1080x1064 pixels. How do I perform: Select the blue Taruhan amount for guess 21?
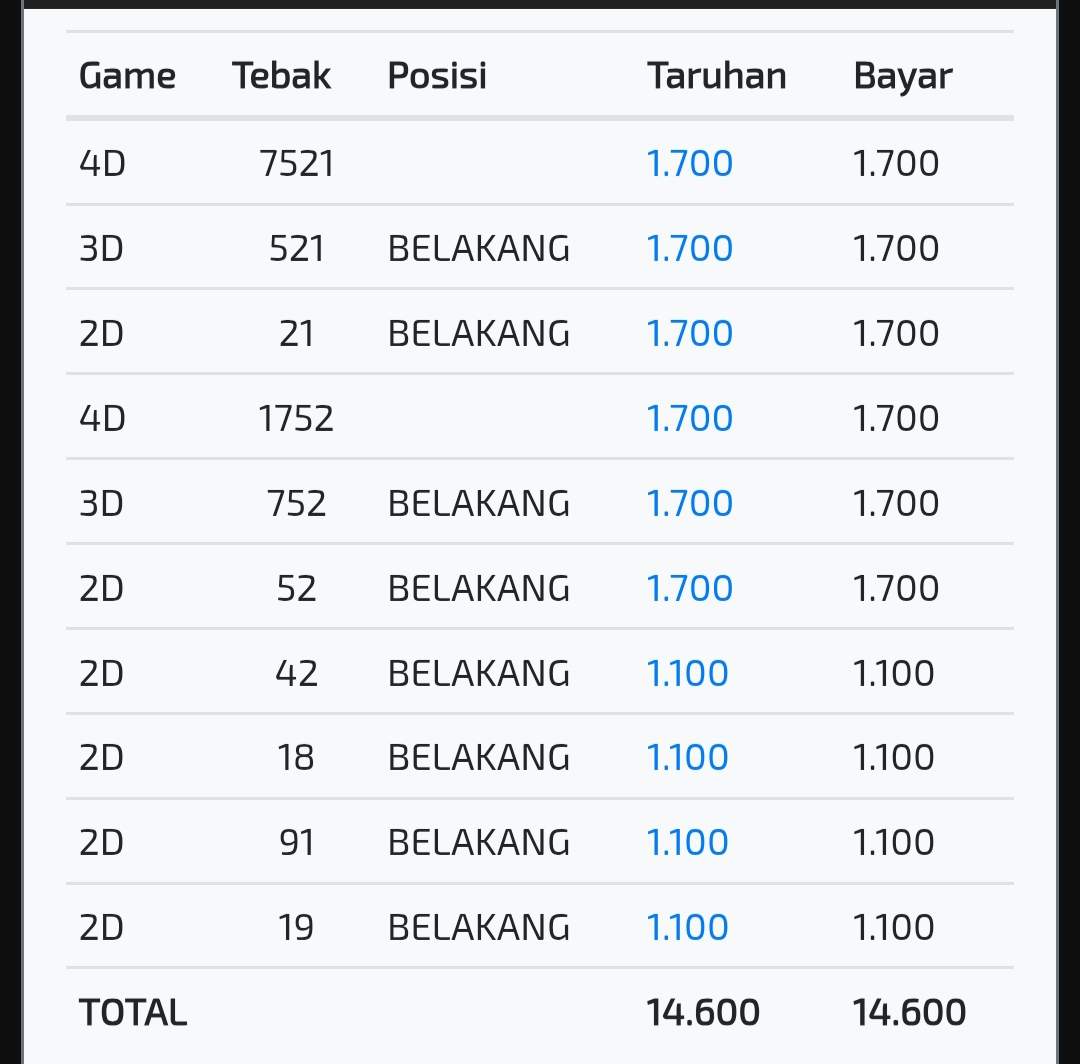pos(690,333)
